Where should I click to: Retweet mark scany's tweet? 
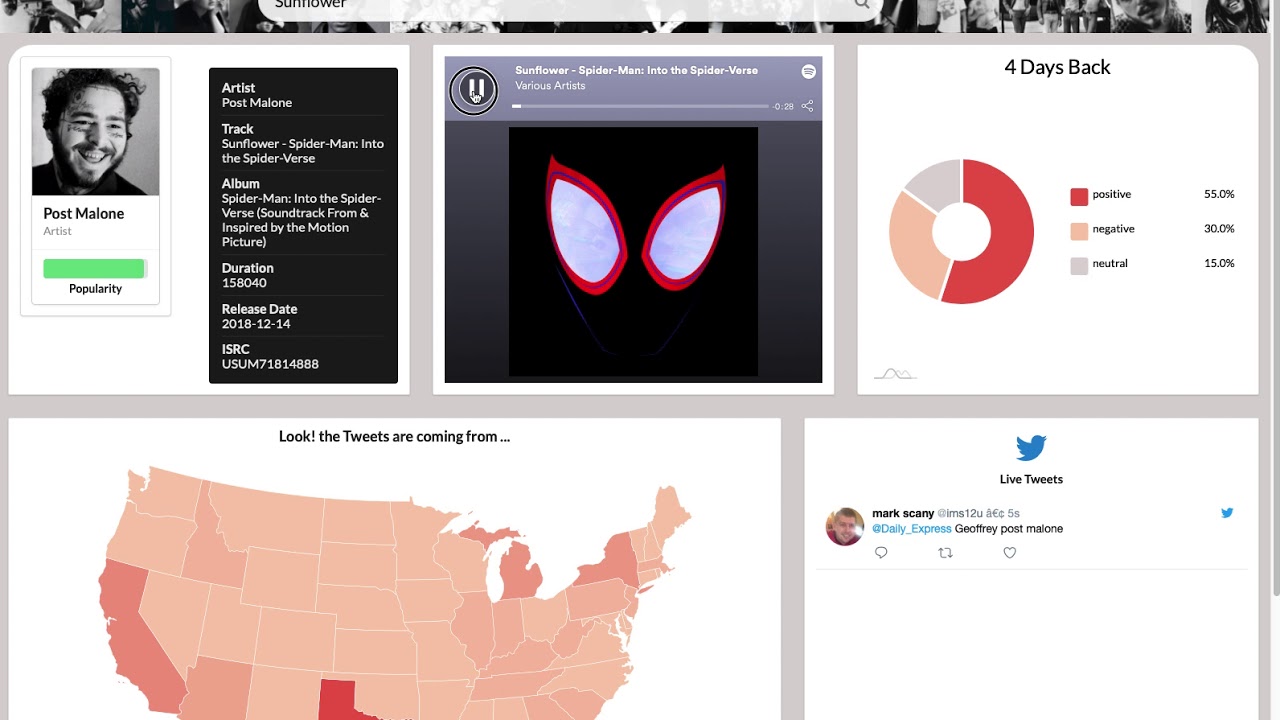tap(945, 552)
